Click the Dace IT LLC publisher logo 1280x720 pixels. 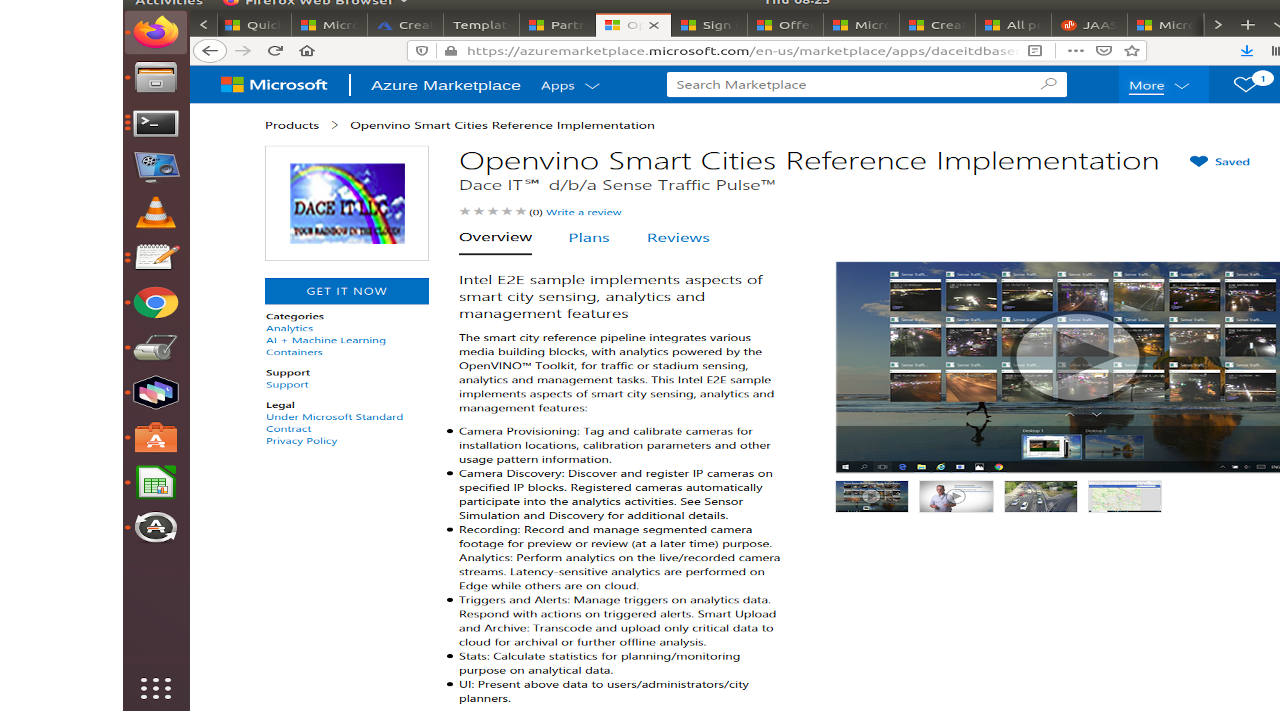coord(347,203)
